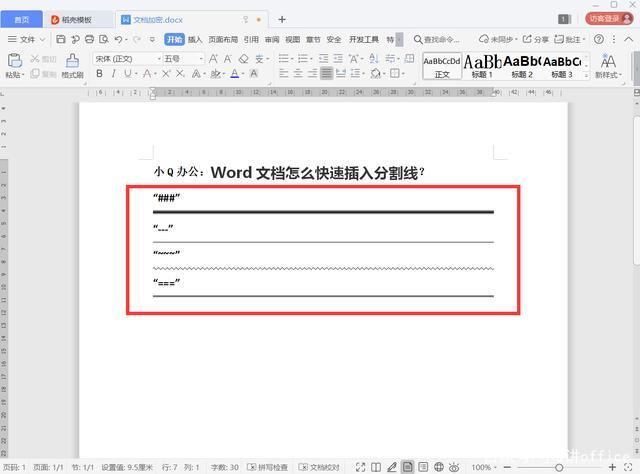
Task: Apply subscript formatting
Action: point(180,73)
